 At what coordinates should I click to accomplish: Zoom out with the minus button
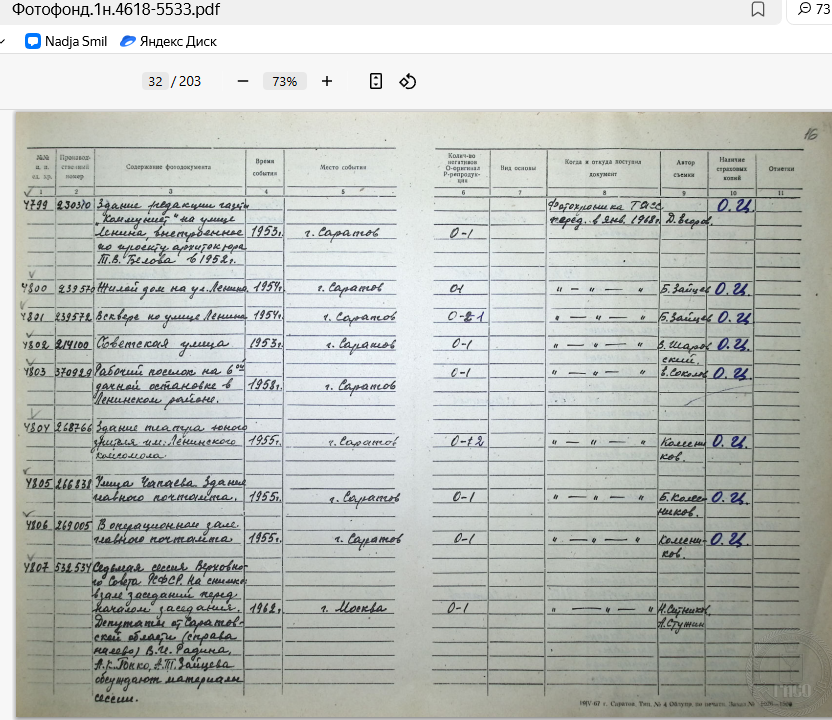click(243, 81)
